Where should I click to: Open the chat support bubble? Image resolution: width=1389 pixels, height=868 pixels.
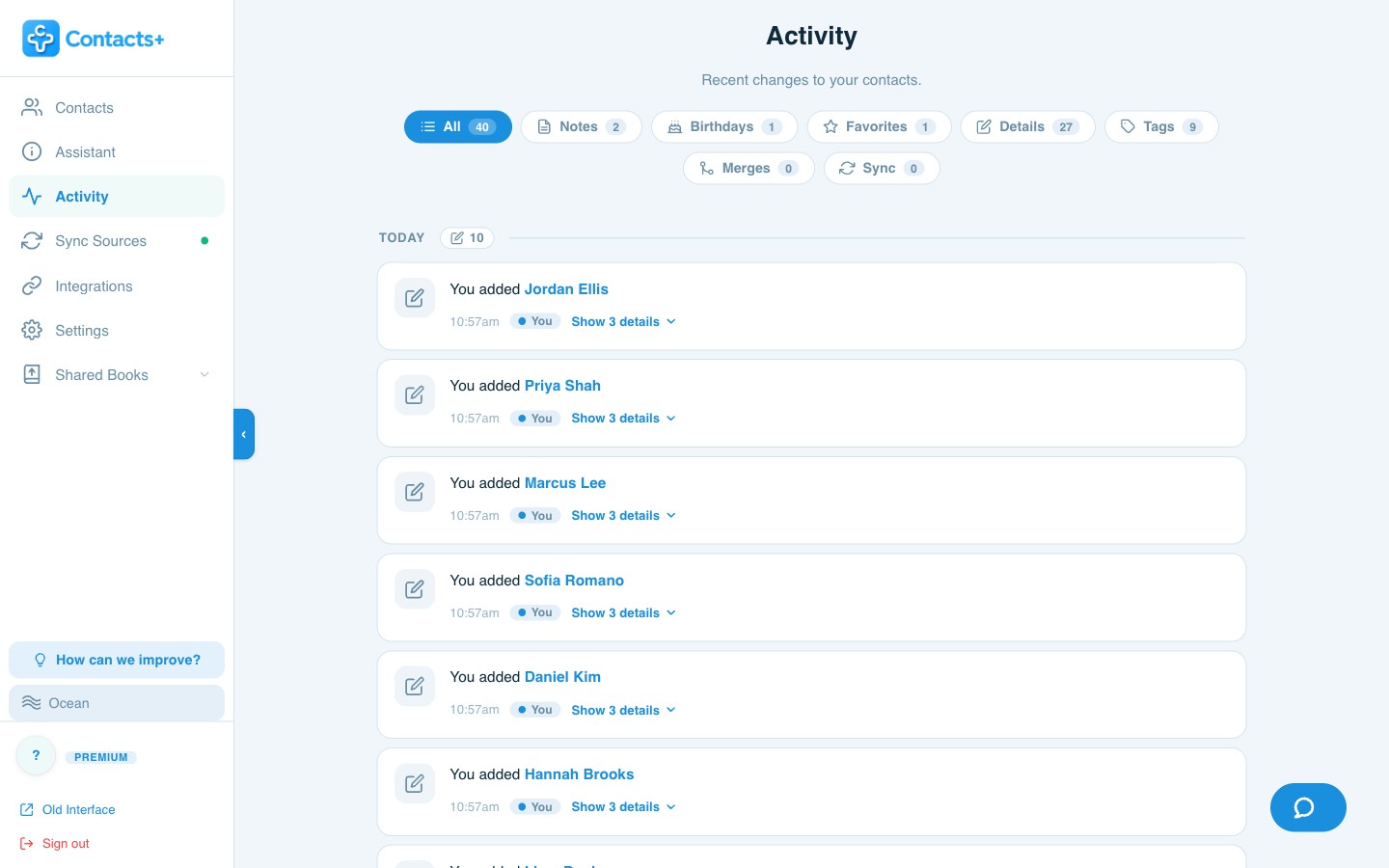point(1308,807)
